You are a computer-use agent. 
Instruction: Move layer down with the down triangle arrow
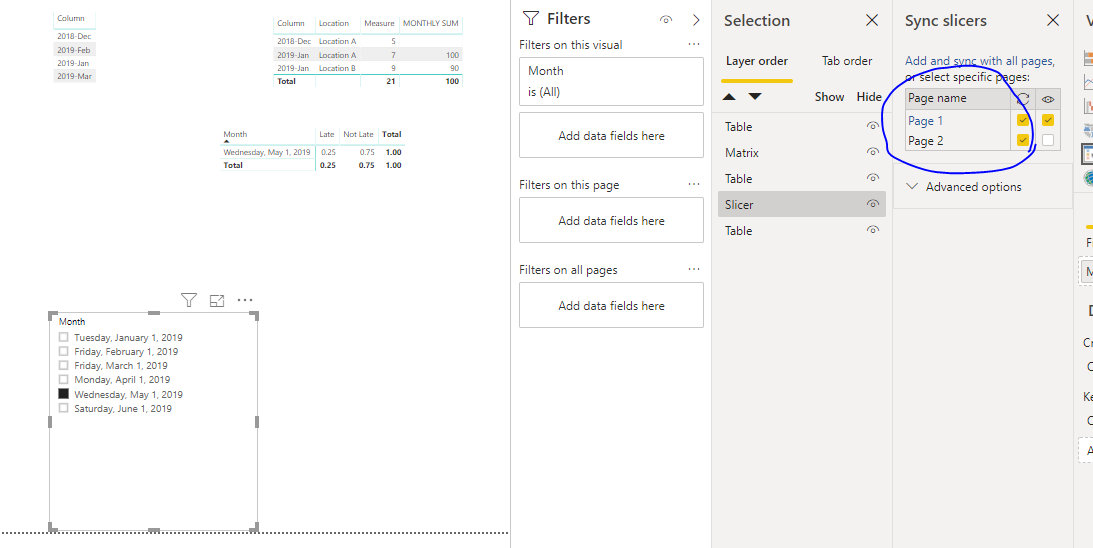[x=755, y=97]
